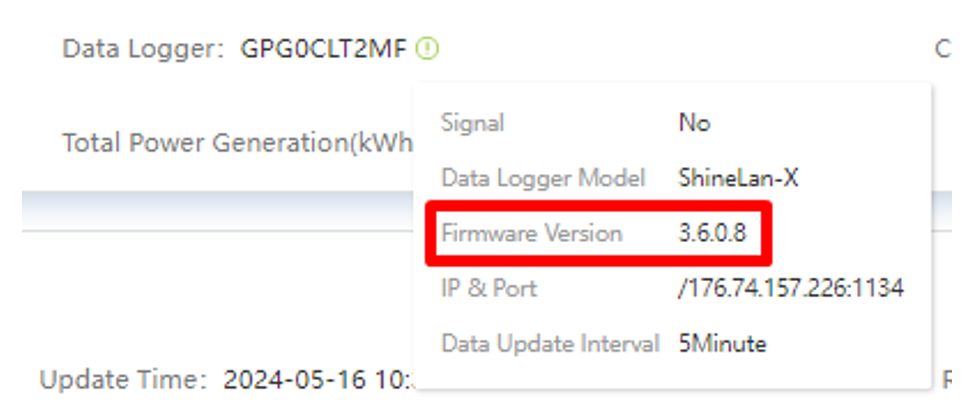Screen dimensions: 978x419
Task: Click the Data Update Interval label
Action: tap(550, 344)
